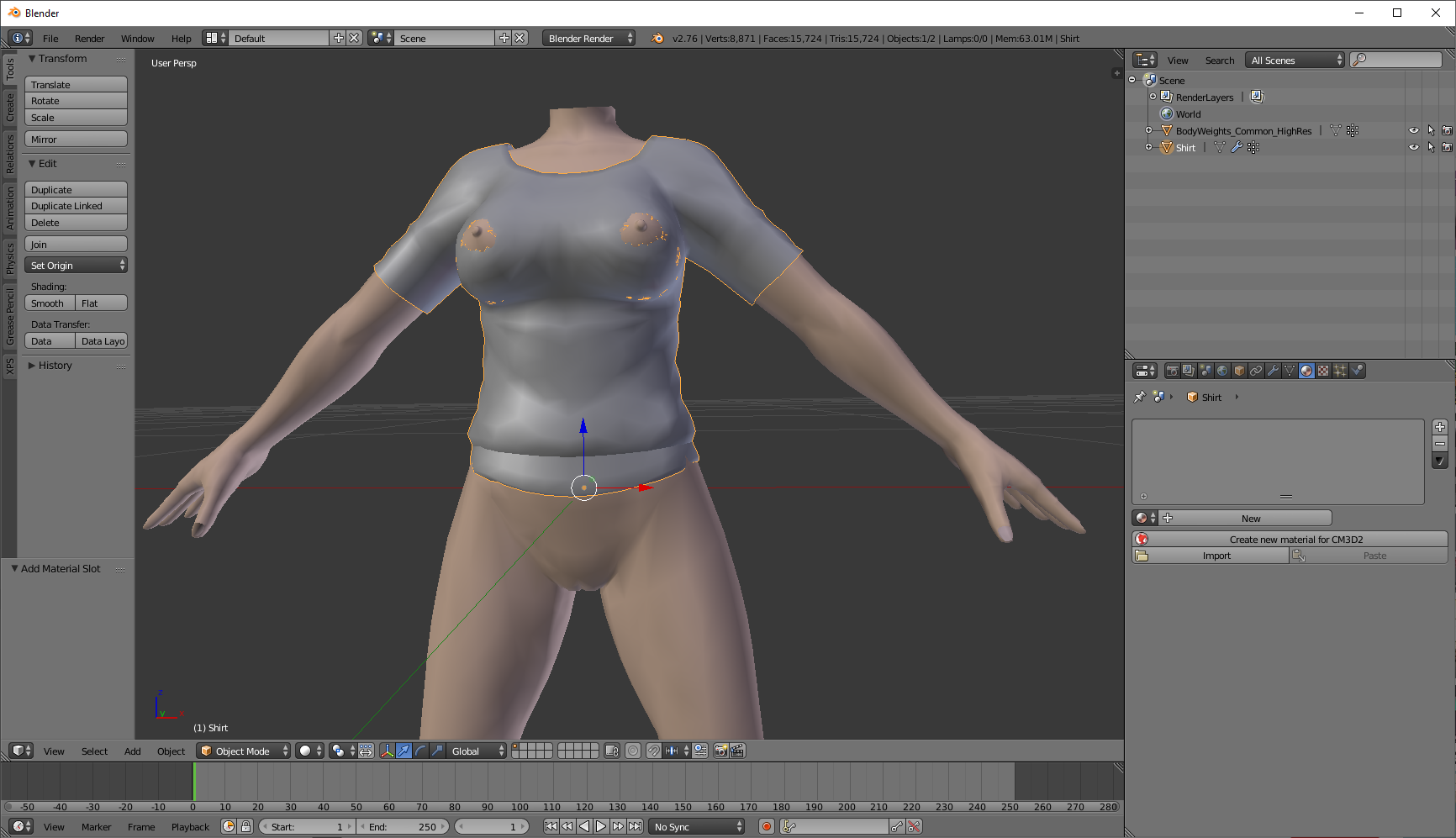The width and height of the screenshot is (1456, 838).
Task: Open the Render properties tab (camera icon)
Action: pos(1172,371)
